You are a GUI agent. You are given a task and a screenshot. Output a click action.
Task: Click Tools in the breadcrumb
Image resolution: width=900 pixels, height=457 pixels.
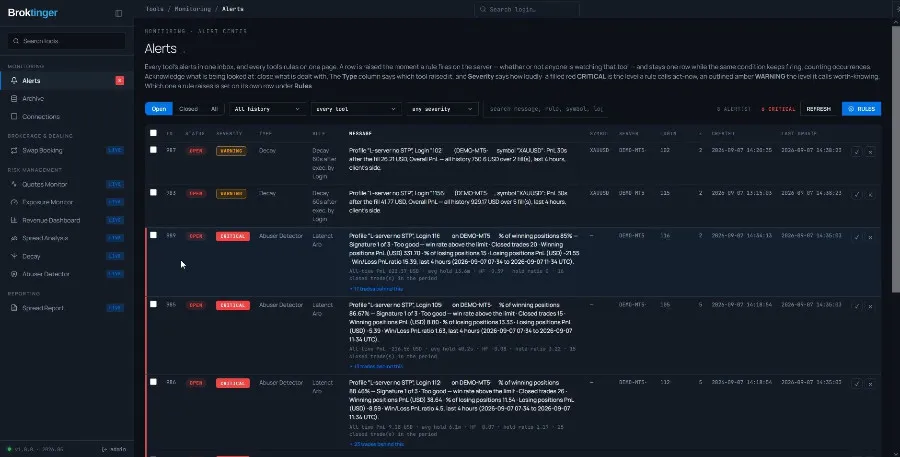pos(154,9)
